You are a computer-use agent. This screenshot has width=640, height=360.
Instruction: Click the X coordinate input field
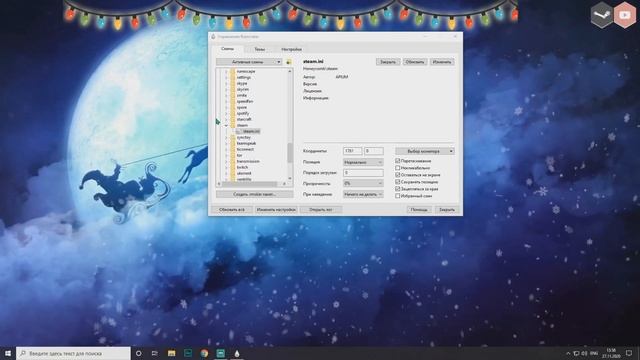pos(352,151)
